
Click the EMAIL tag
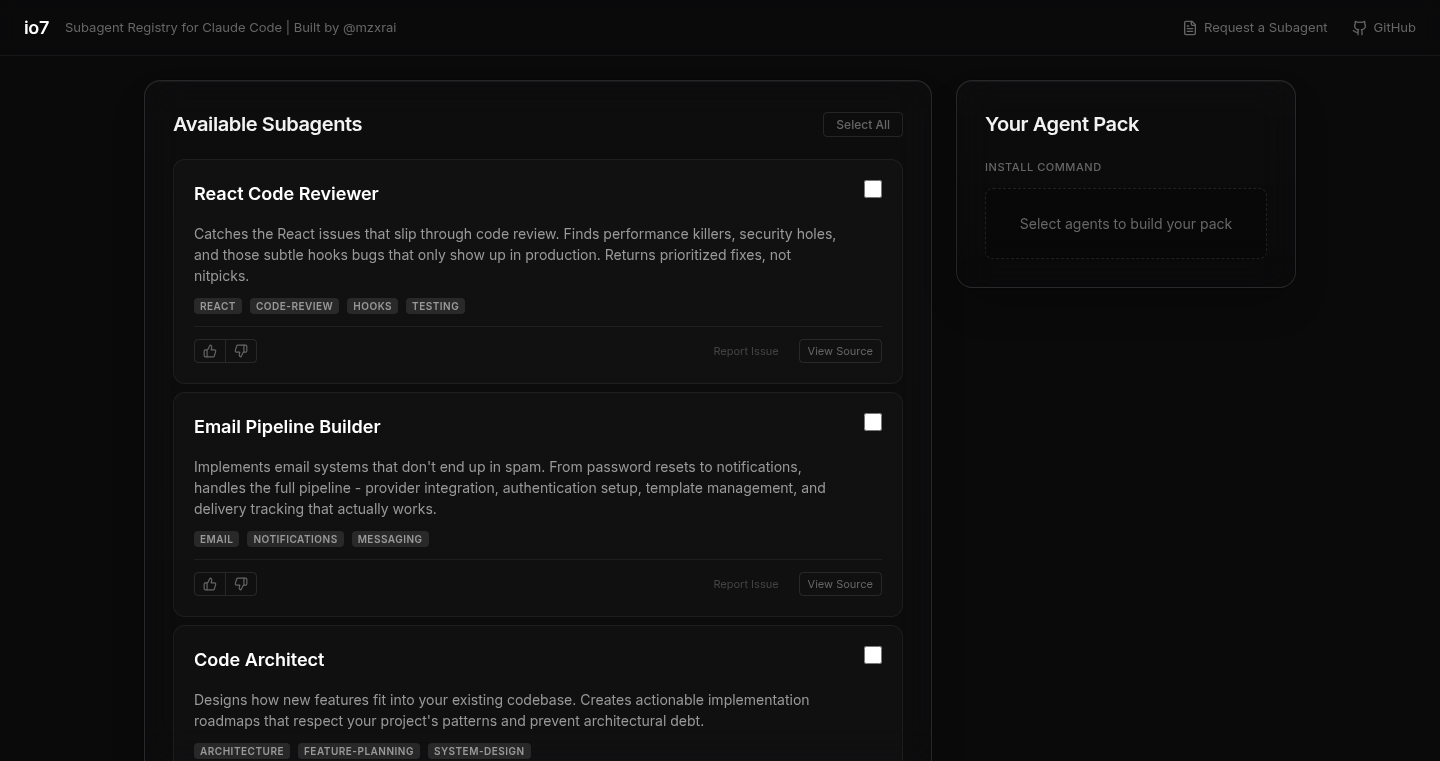[216, 539]
